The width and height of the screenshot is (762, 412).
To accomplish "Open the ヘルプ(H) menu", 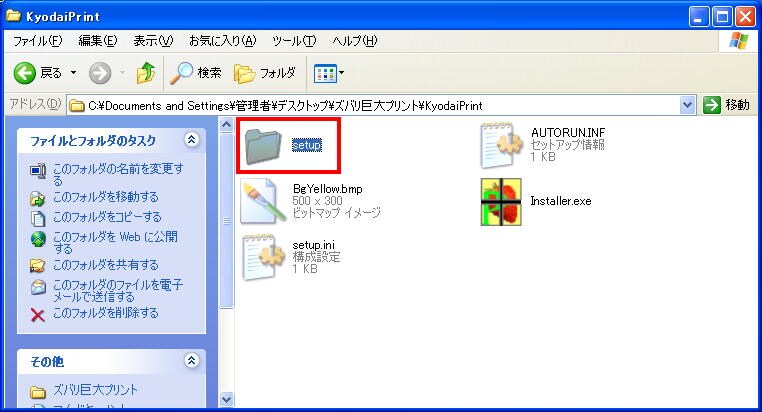I will click(354, 41).
